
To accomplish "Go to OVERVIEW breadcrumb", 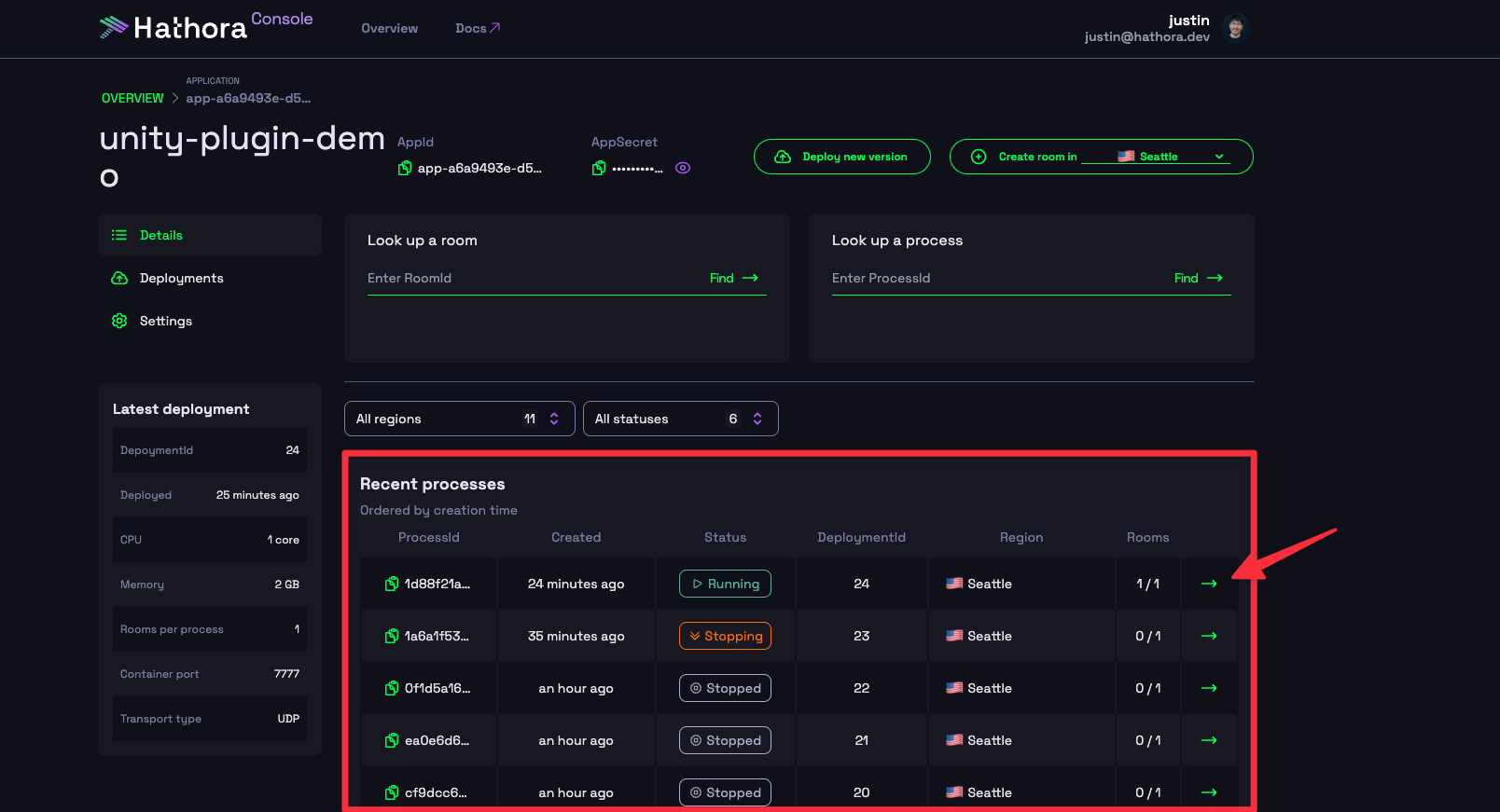I will click(132, 98).
